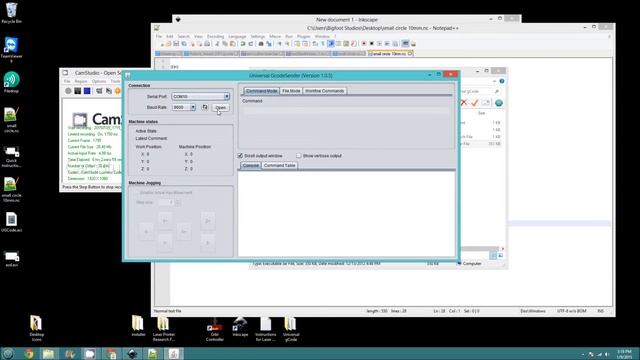Open UGCode desktop file icon

(11, 222)
